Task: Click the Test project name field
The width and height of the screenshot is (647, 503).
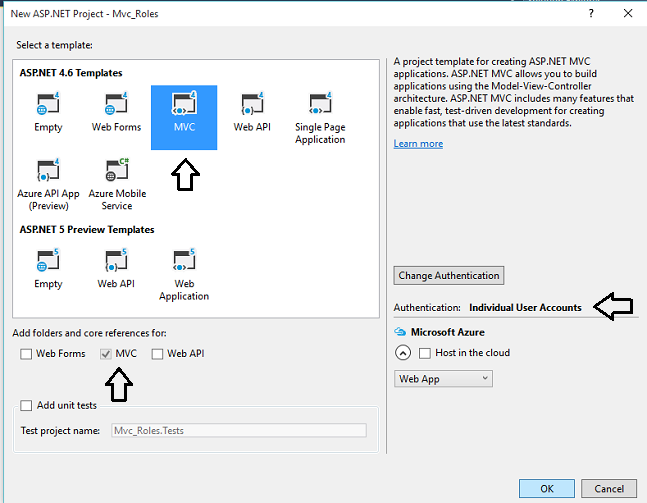Action: pyautogui.click(x=239, y=430)
